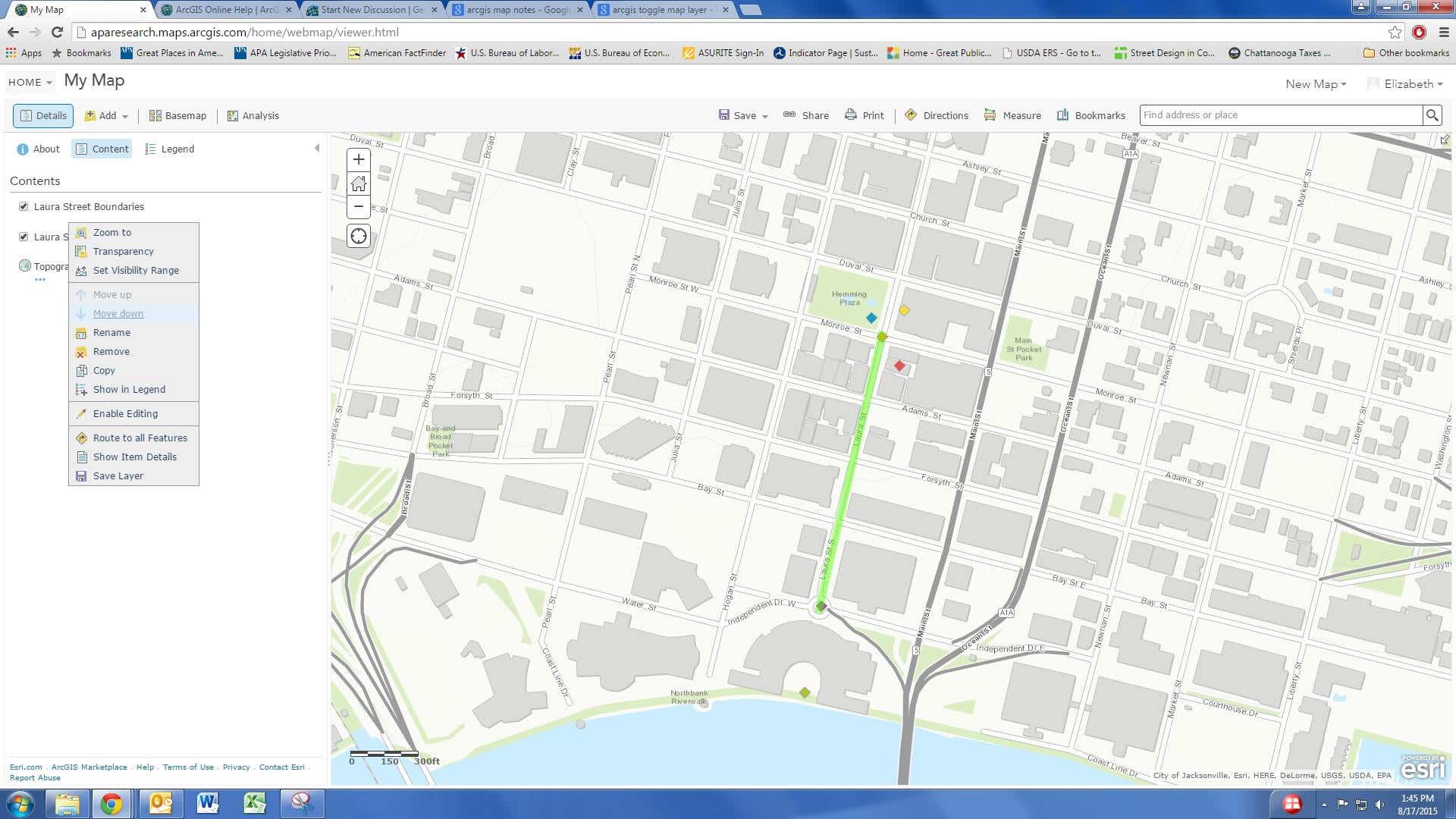Switch to the Content tab
Screen dimensions: 1456x819
pos(102,149)
